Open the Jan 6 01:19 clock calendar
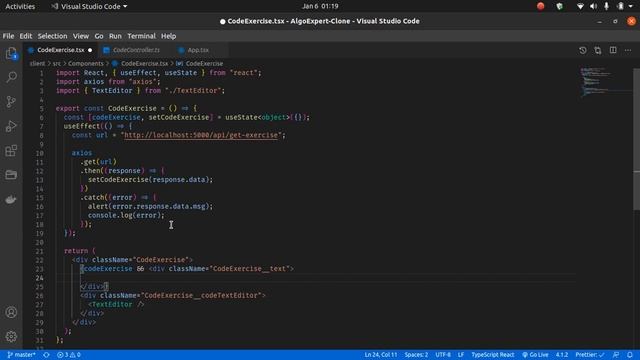The width and height of the screenshot is (640, 360). 320,6
